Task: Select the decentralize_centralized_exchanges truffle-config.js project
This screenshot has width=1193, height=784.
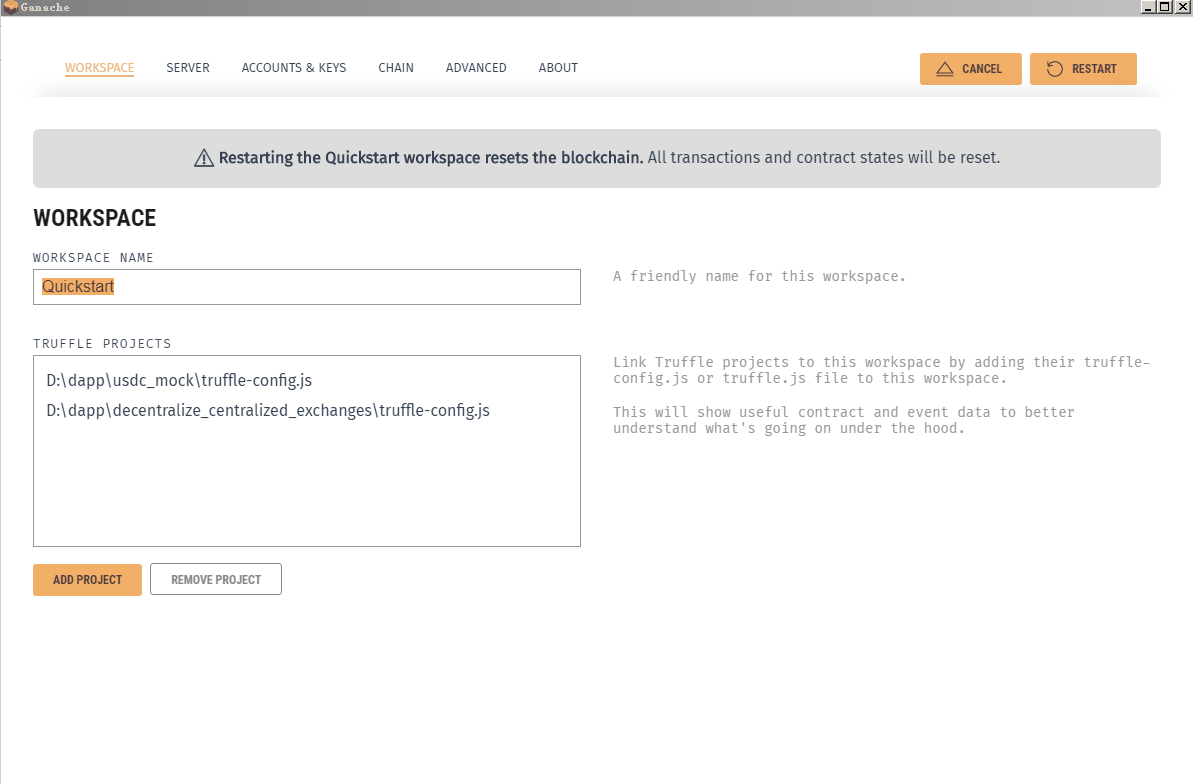Action: 268,410
